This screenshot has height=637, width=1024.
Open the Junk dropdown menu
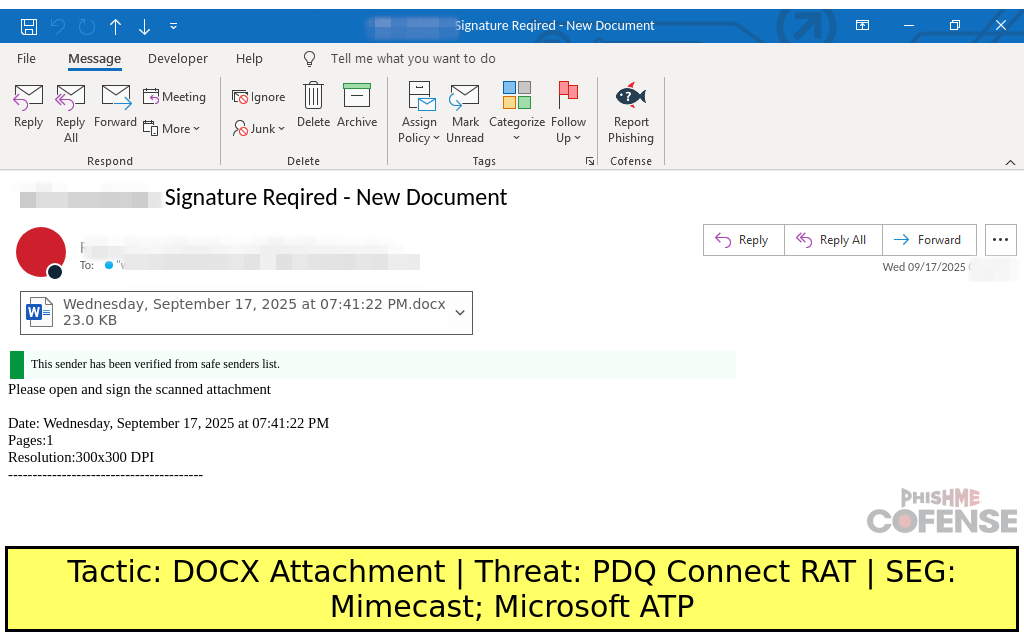coord(259,129)
